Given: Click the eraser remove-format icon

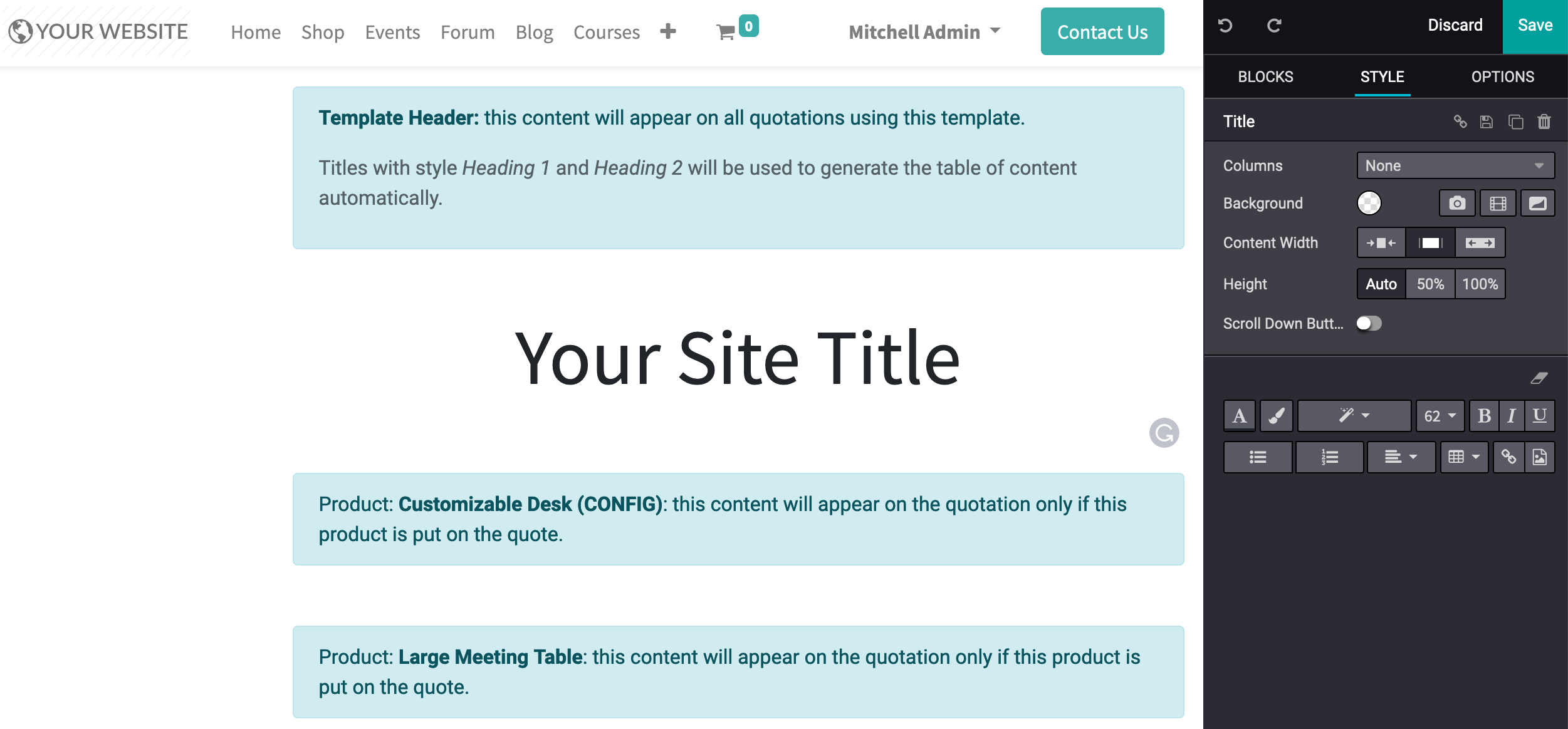Looking at the screenshot, I should click(1539, 378).
